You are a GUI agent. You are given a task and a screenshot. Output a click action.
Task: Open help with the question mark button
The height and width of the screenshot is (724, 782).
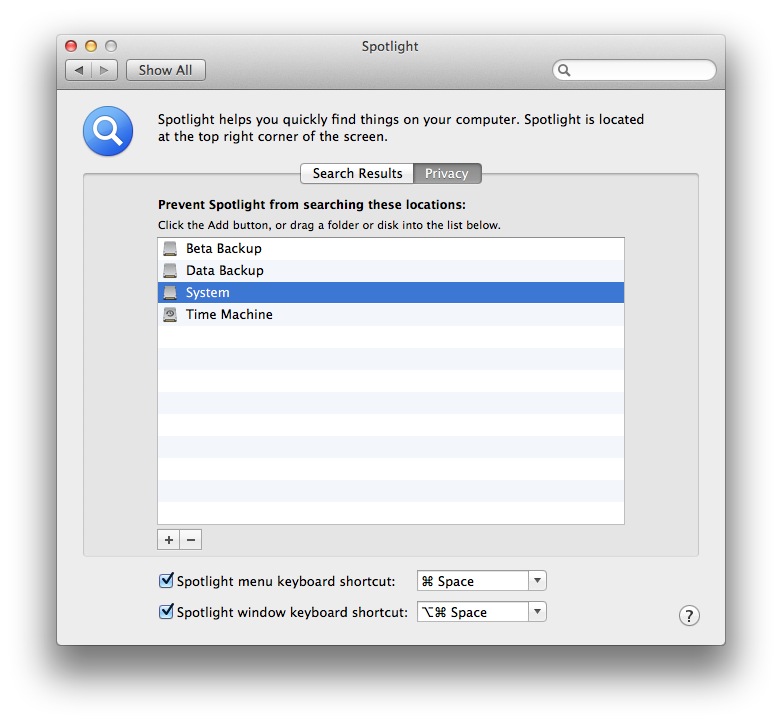[x=689, y=615]
